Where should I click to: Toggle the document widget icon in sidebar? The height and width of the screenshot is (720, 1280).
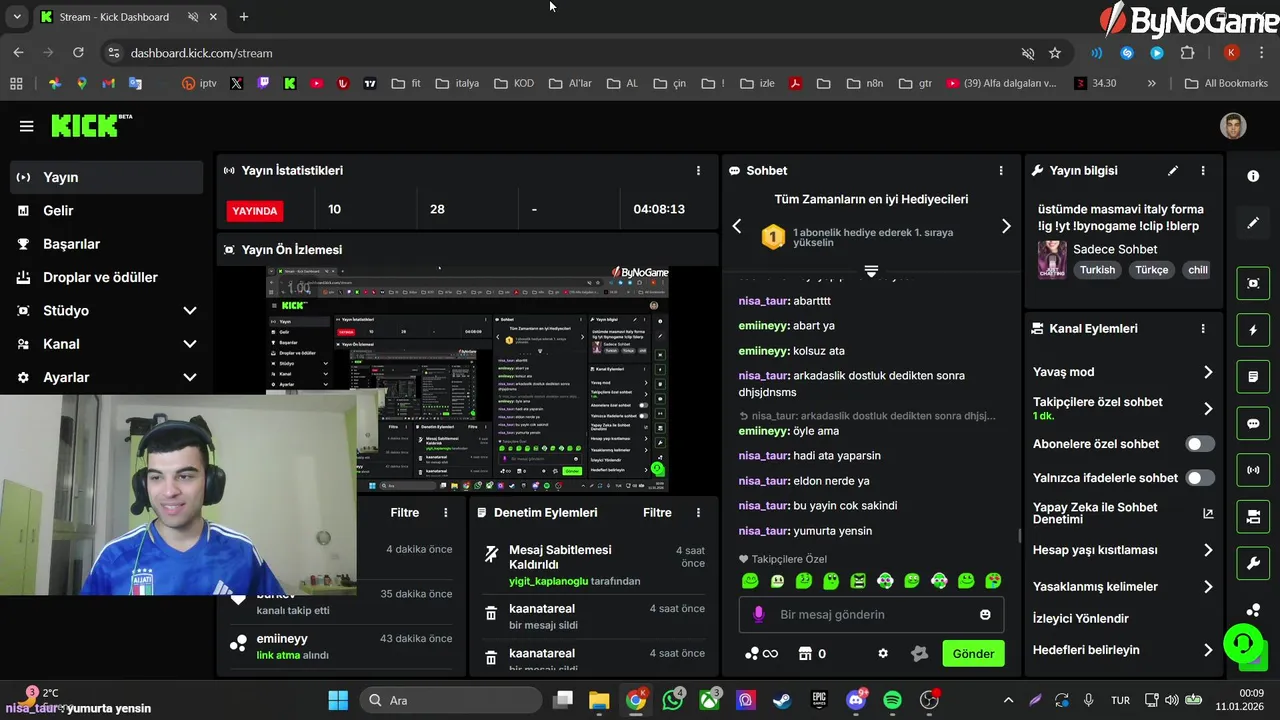click(x=1253, y=377)
